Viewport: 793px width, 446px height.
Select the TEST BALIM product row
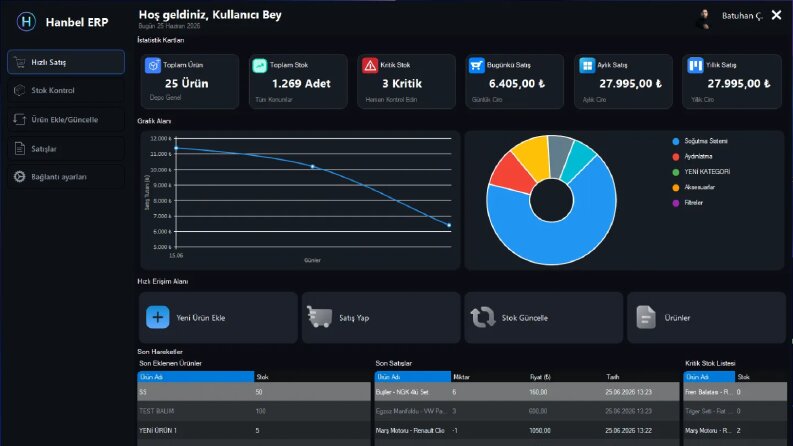[254, 411]
